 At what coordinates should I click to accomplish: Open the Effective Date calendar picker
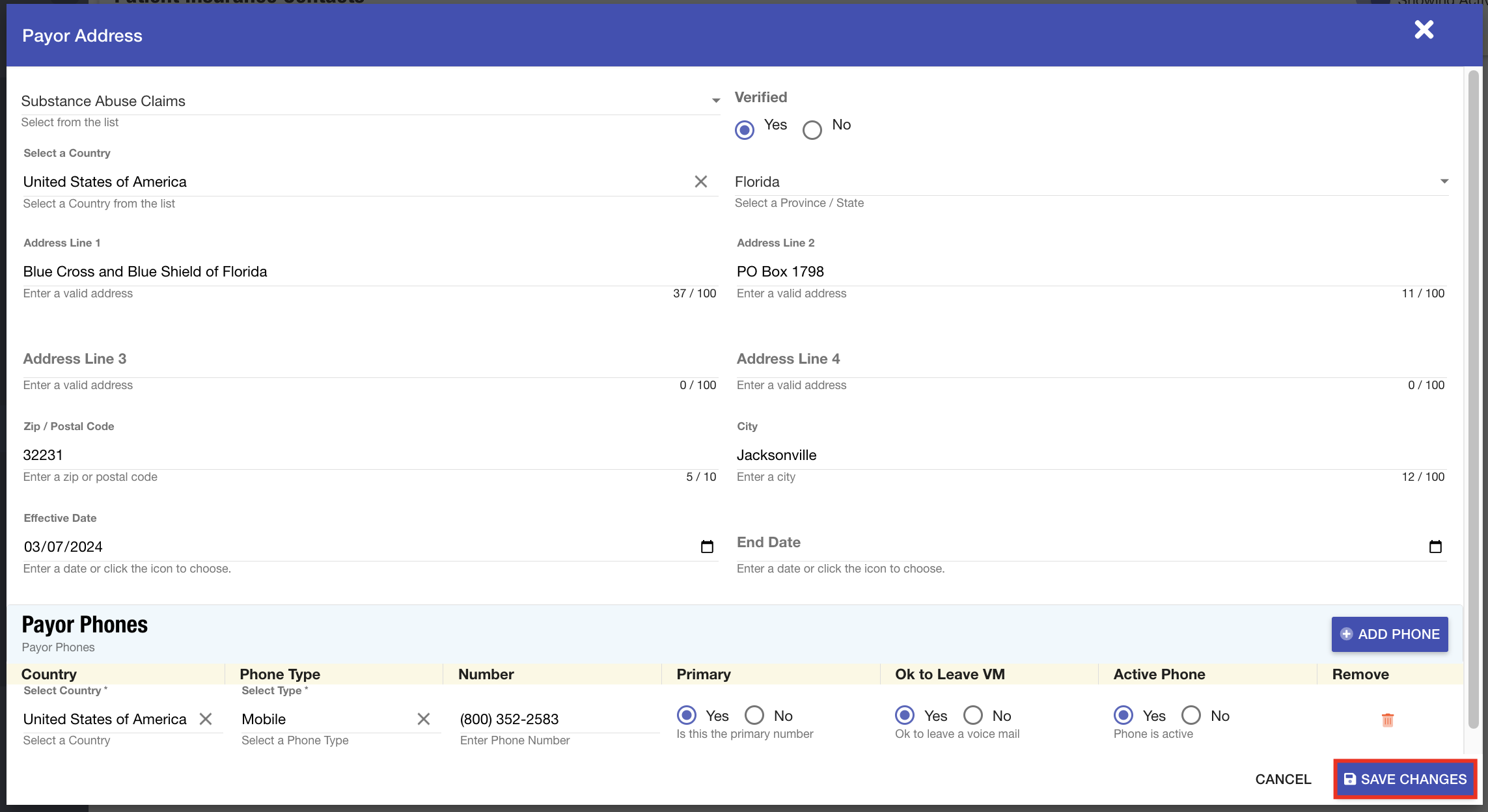(707, 547)
